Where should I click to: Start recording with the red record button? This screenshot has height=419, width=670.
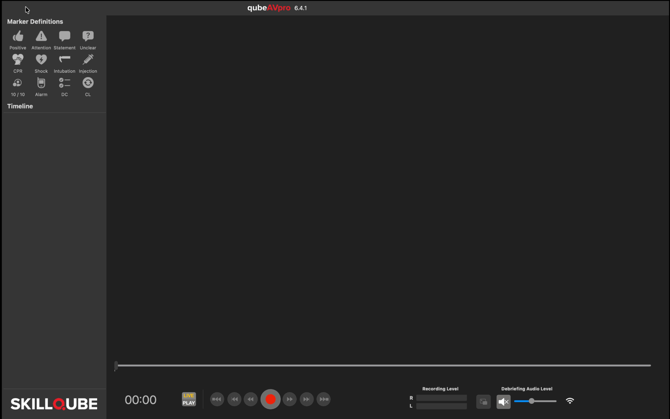(270, 399)
